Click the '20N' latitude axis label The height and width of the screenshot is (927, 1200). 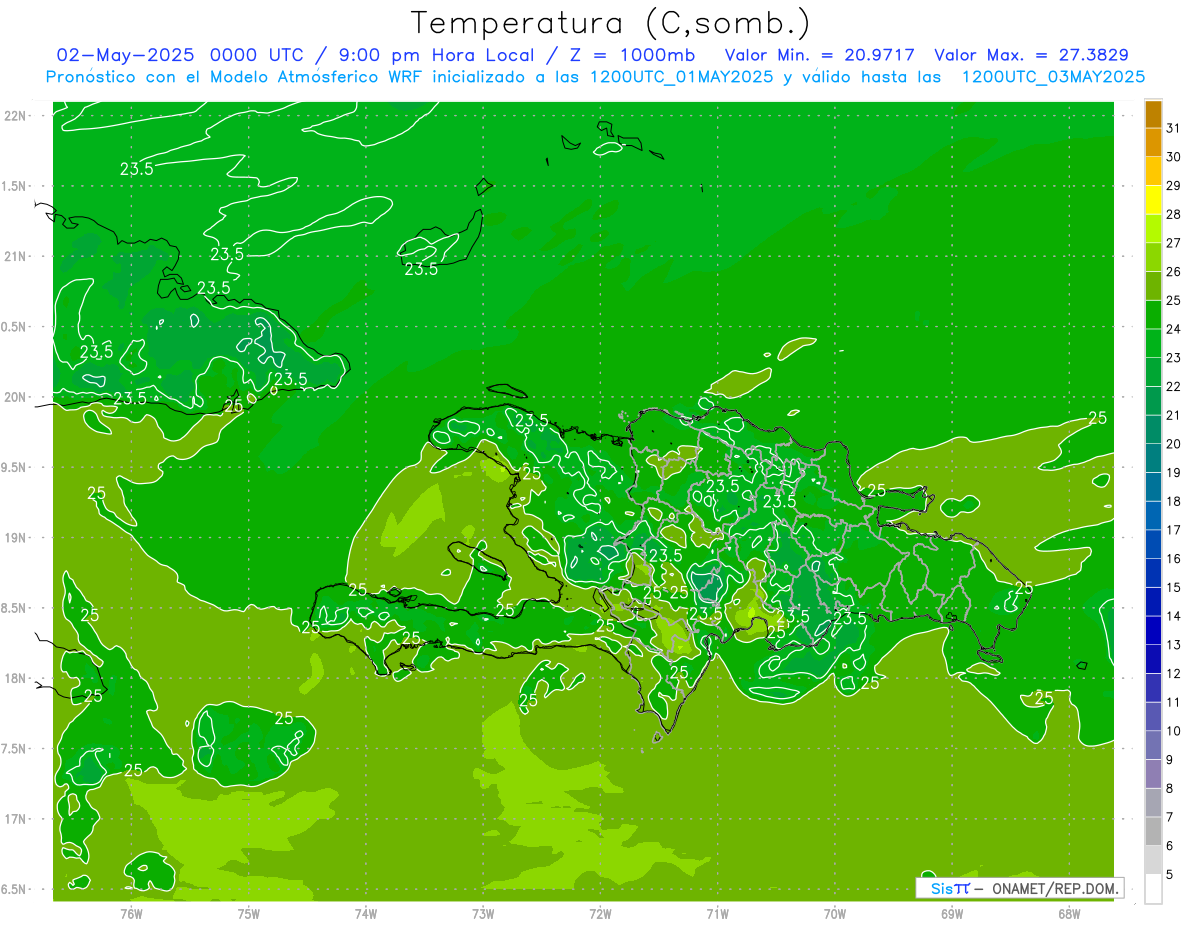point(16,397)
